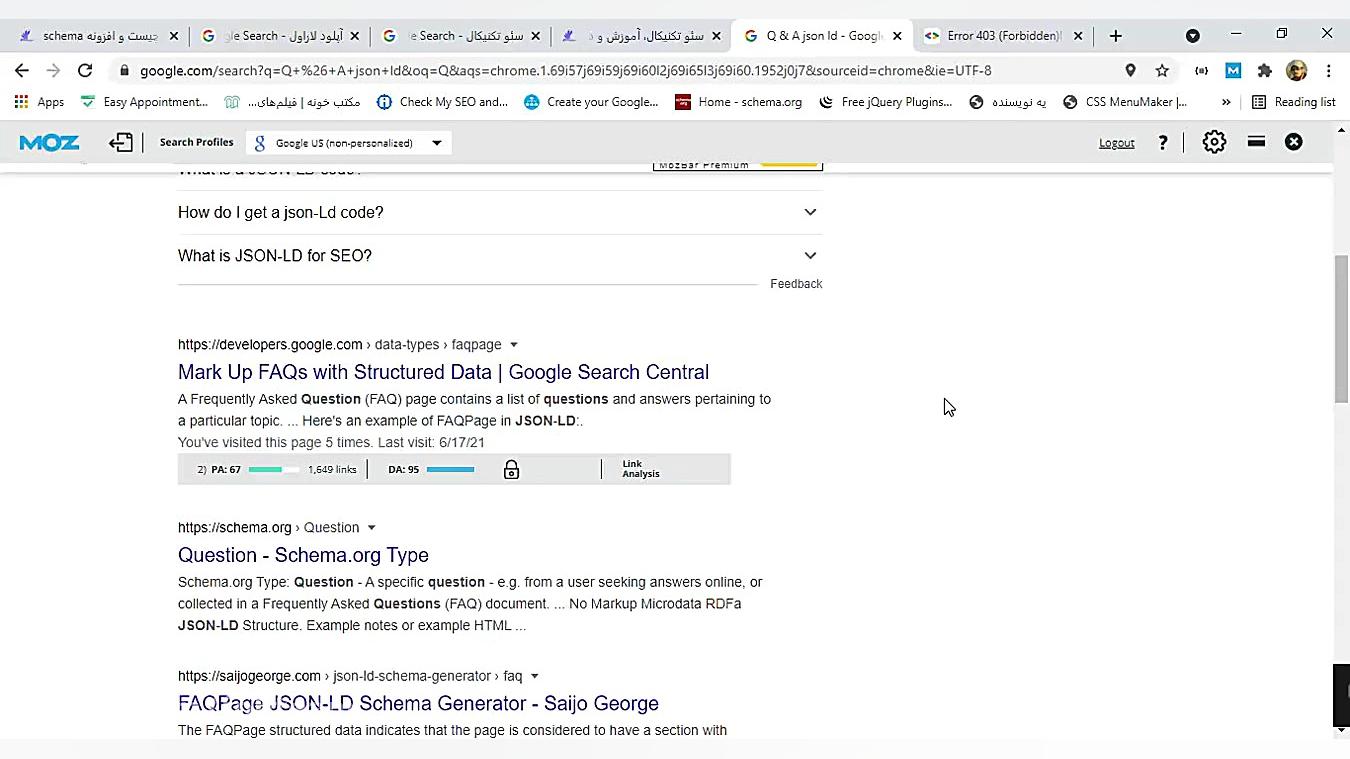Click the site info padlock in address bar
The image size is (1350, 759).
(x=124, y=71)
